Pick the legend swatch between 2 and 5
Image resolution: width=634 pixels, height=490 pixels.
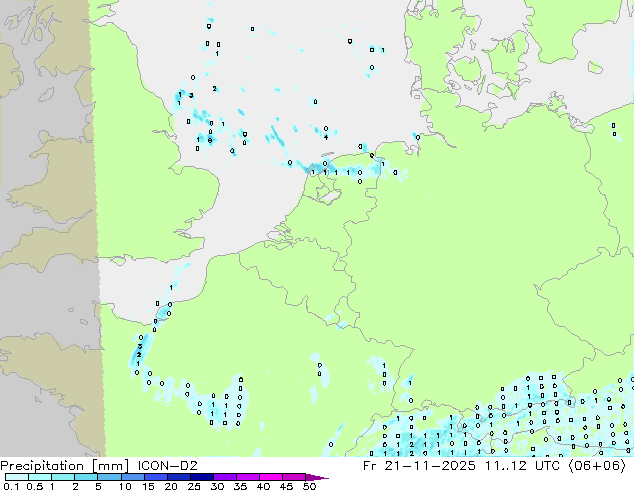pyautogui.click(x=86, y=477)
